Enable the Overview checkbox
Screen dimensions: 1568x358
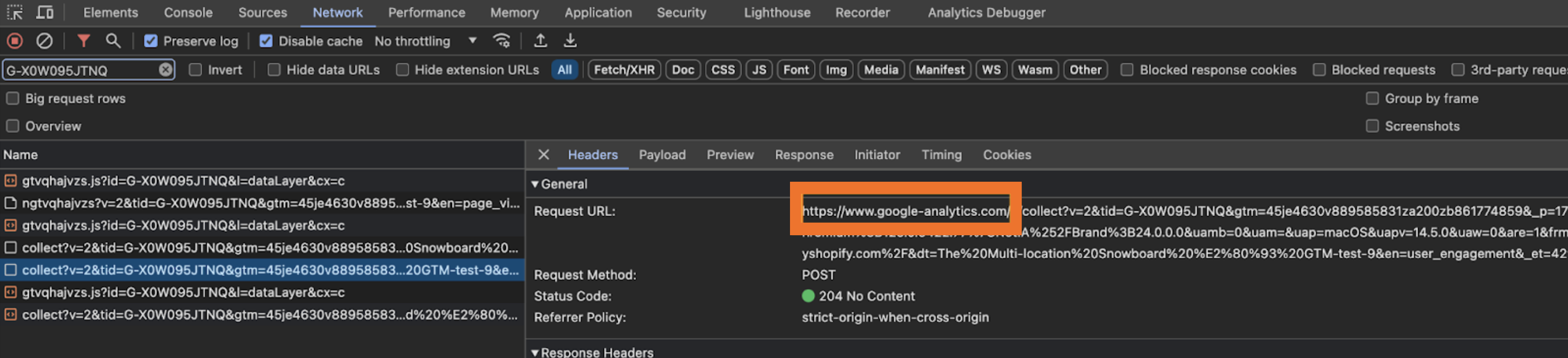pos(13,126)
